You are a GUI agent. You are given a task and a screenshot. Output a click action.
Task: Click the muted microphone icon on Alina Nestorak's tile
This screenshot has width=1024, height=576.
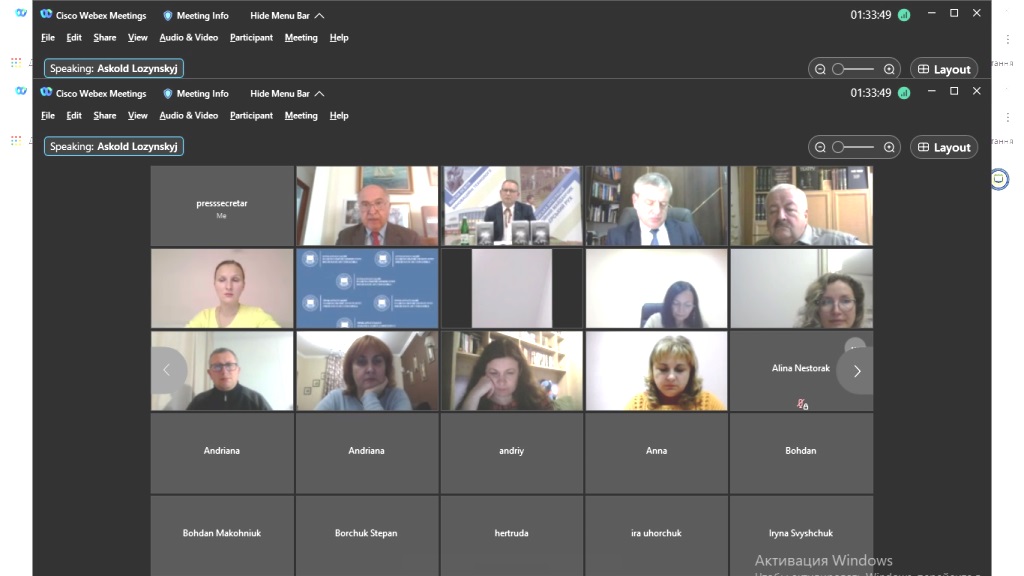coord(801,405)
